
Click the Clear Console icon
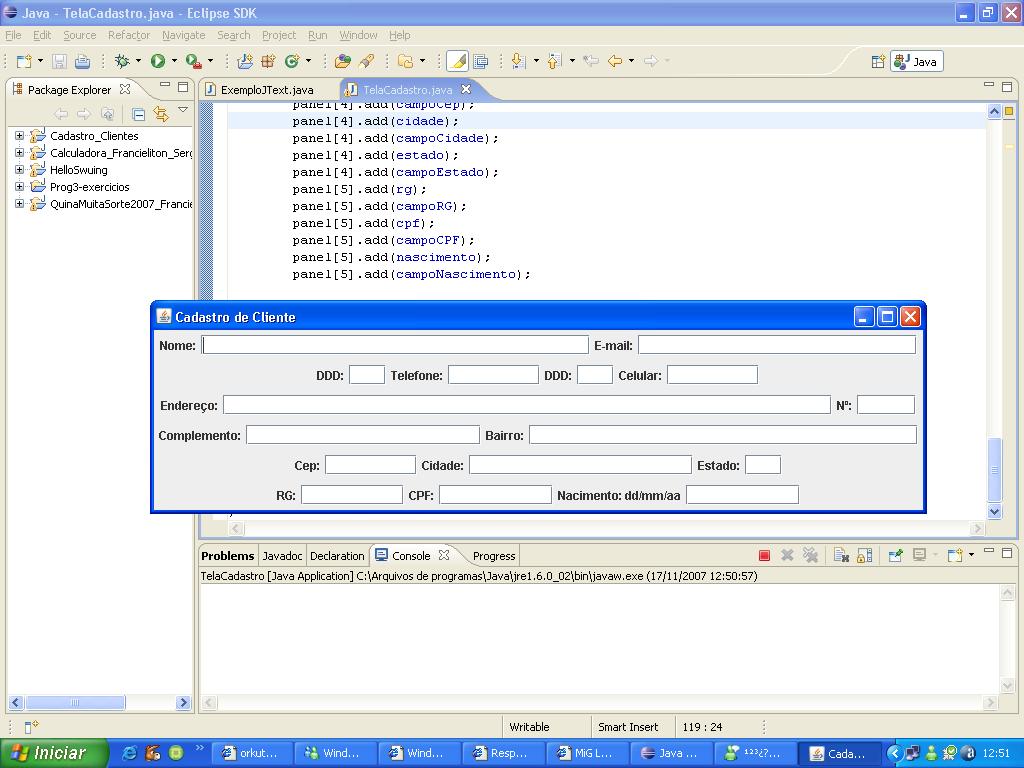pos(840,556)
